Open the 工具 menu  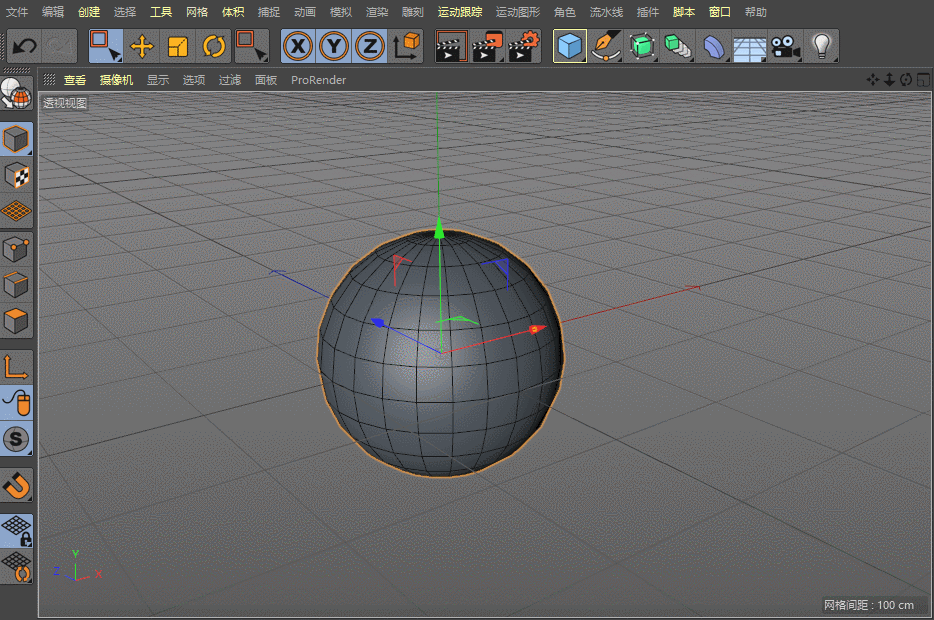pyautogui.click(x=161, y=12)
